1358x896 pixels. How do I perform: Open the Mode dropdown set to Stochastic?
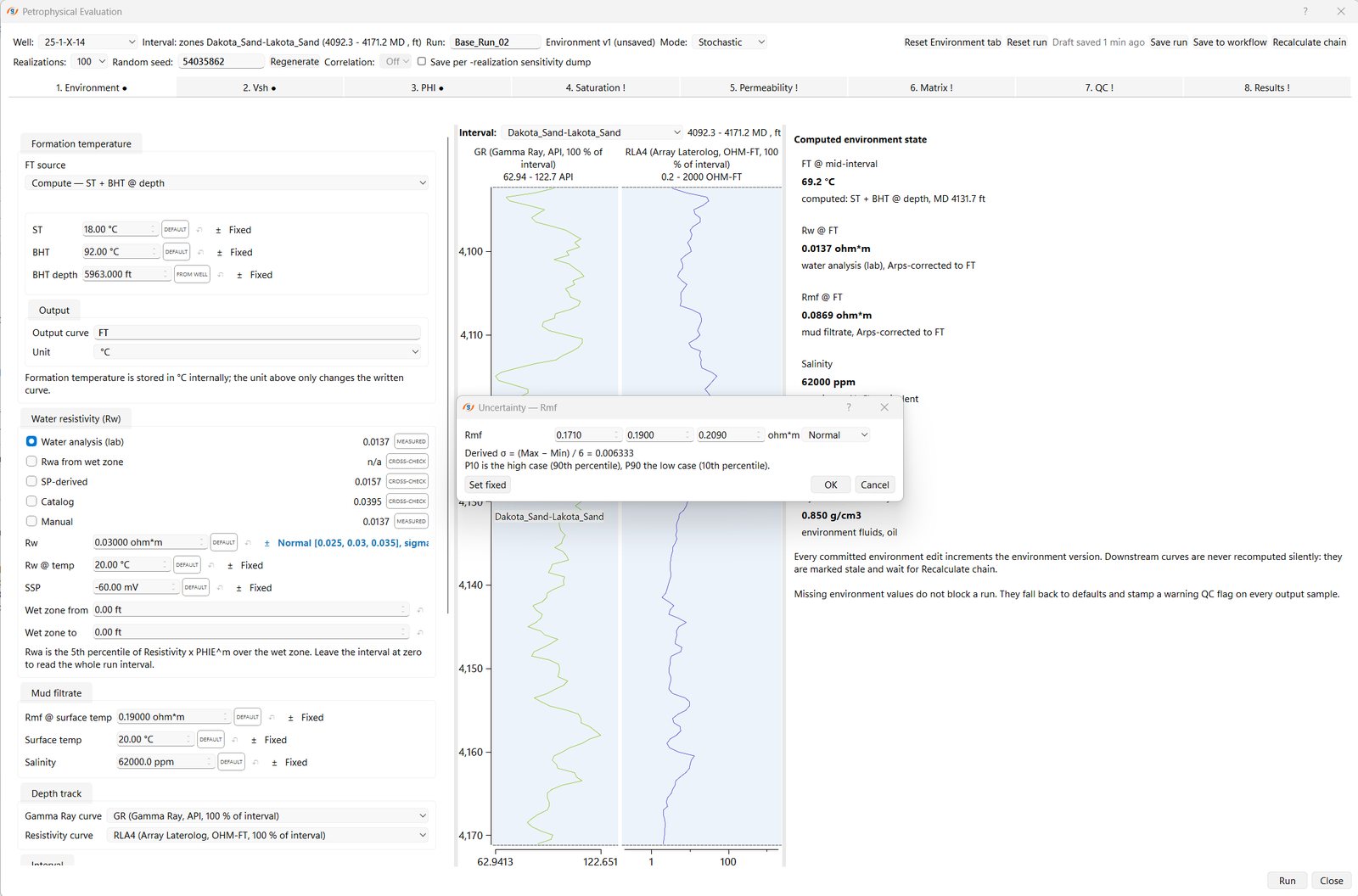[730, 42]
